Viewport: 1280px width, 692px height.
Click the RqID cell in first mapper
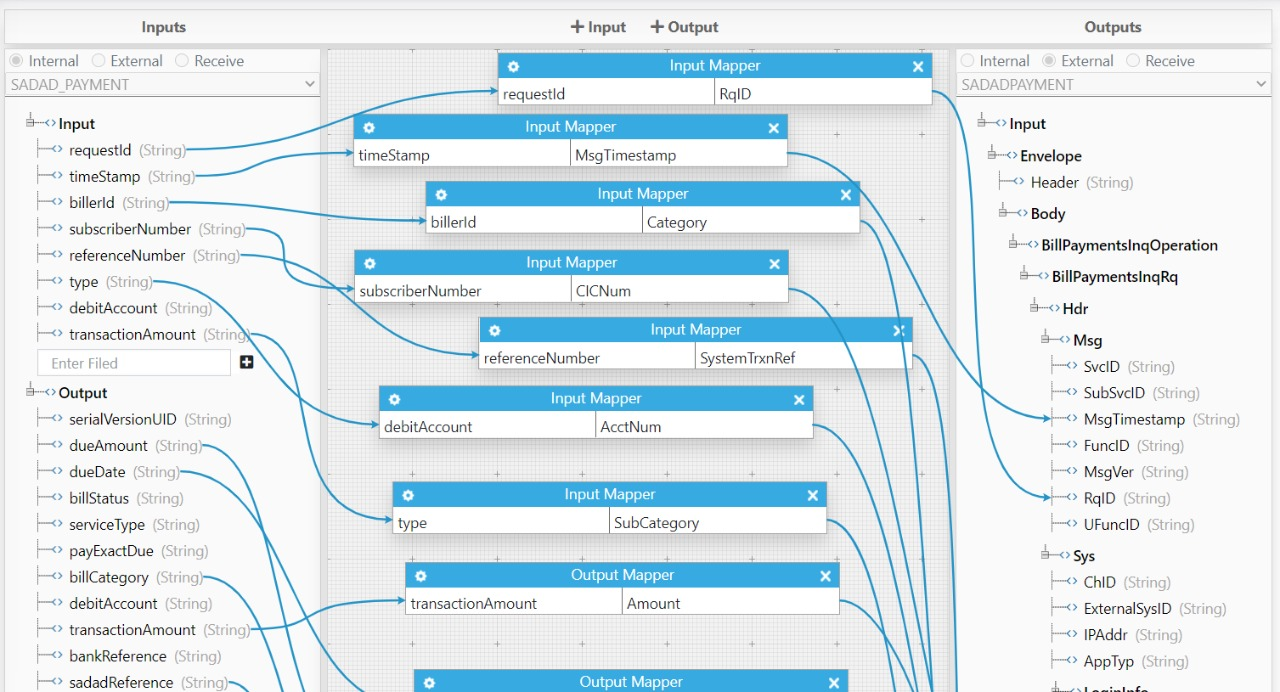822,94
